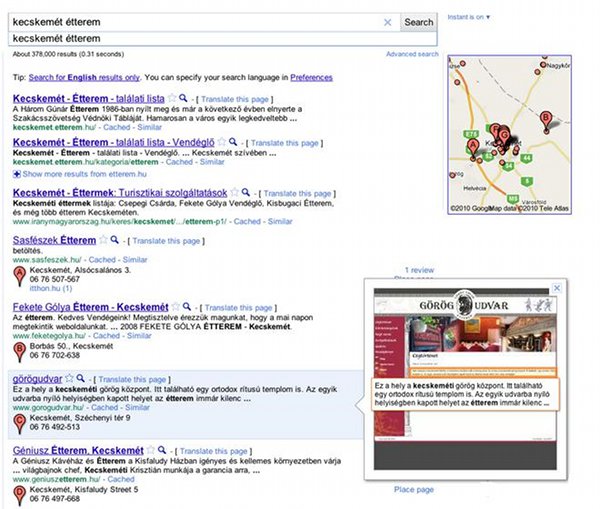Viewport: 600px width, 509px height.
Task: Open preview magnifier for the first találati lista result
Action: tap(183, 98)
